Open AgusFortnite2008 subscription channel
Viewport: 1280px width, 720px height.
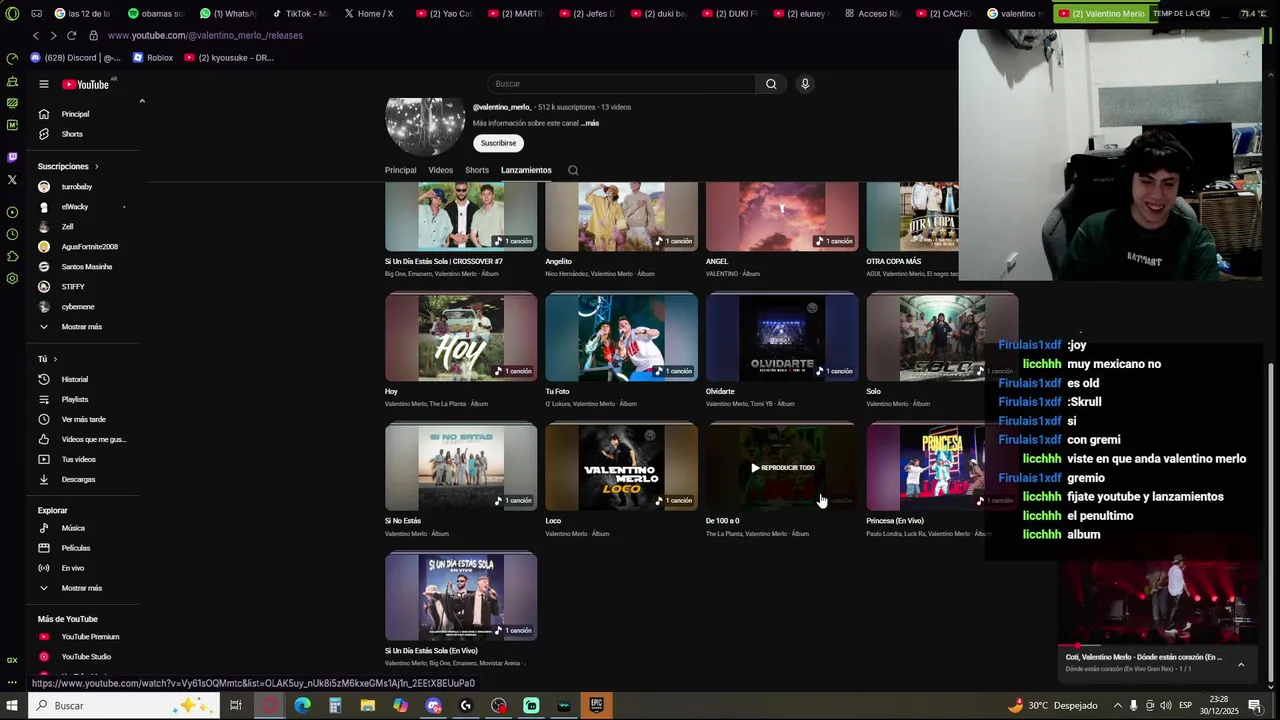coord(89,247)
